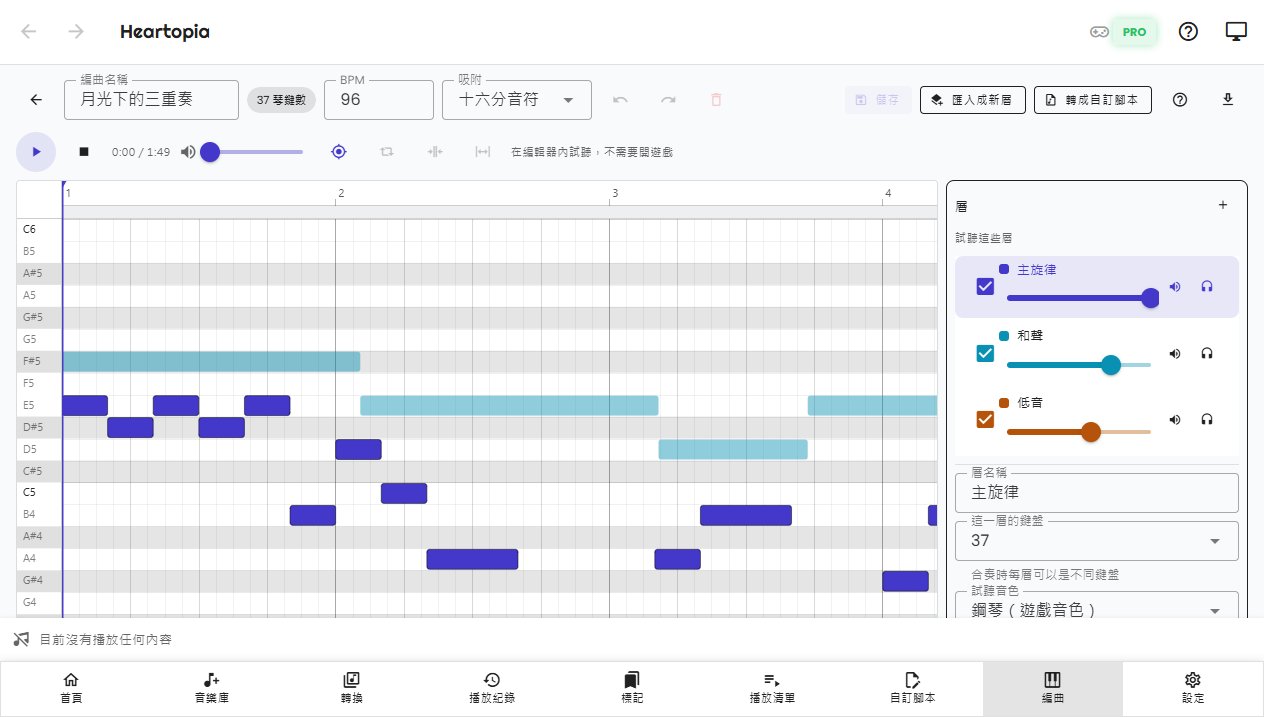The width and height of the screenshot is (1264, 717).
Task: Click the BPM input field
Action: pyautogui.click(x=379, y=100)
